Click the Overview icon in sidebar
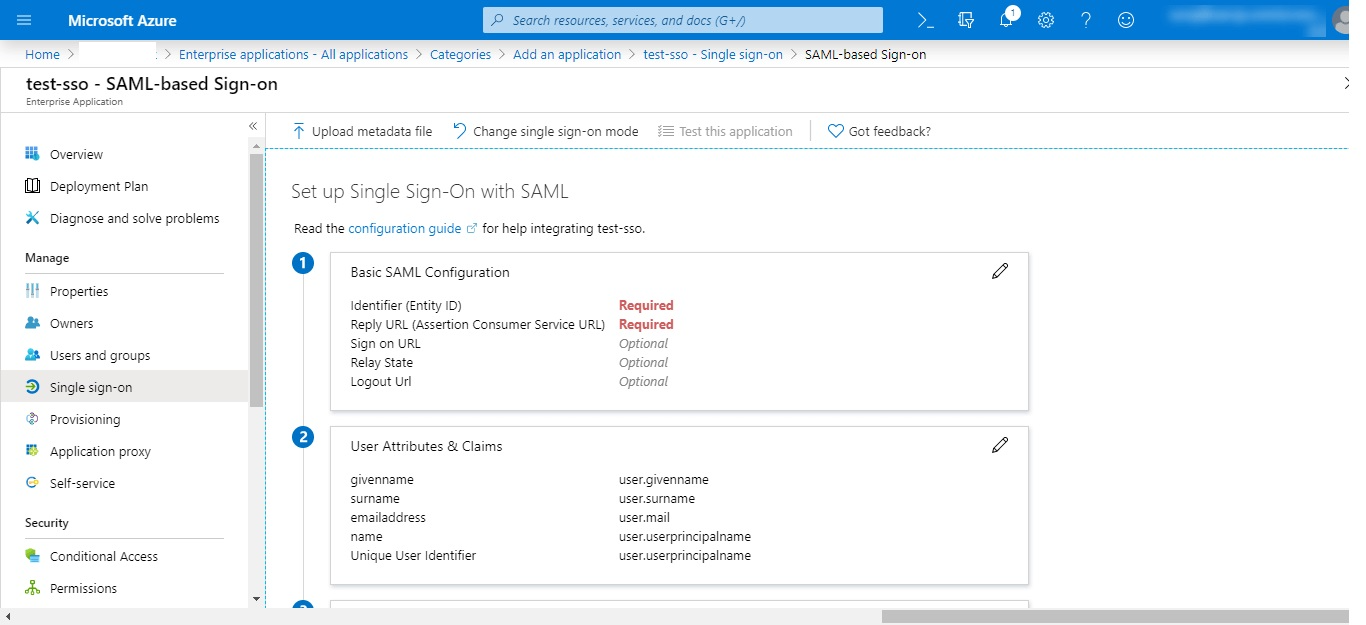 click(x=32, y=154)
